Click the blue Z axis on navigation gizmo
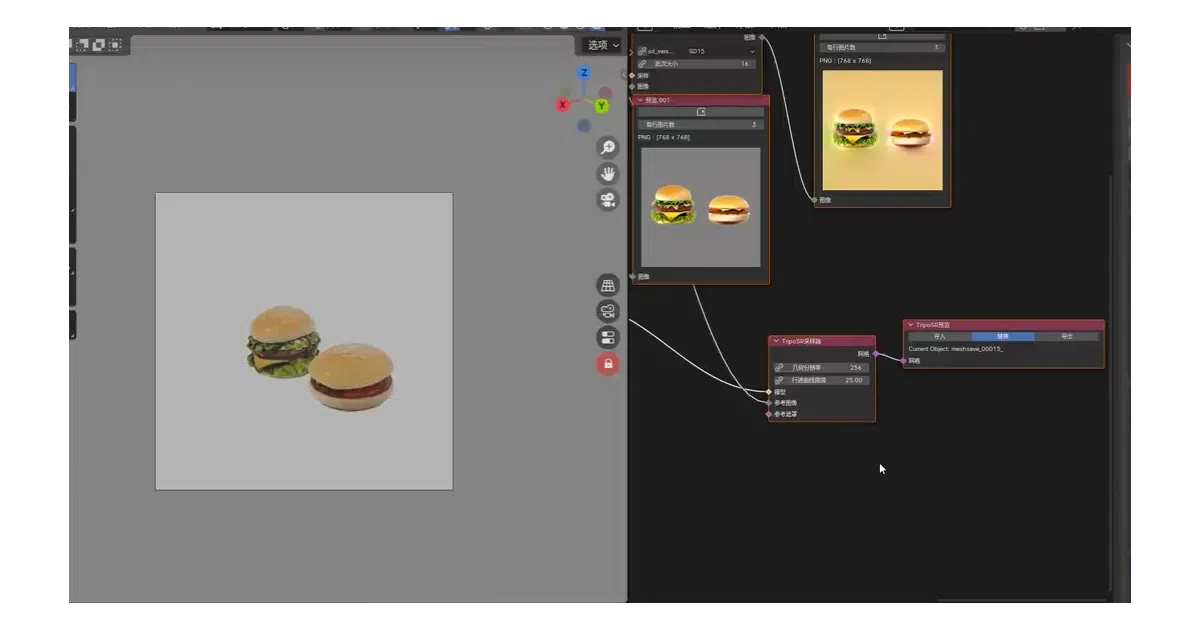1200x630 pixels. [x=584, y=73]
